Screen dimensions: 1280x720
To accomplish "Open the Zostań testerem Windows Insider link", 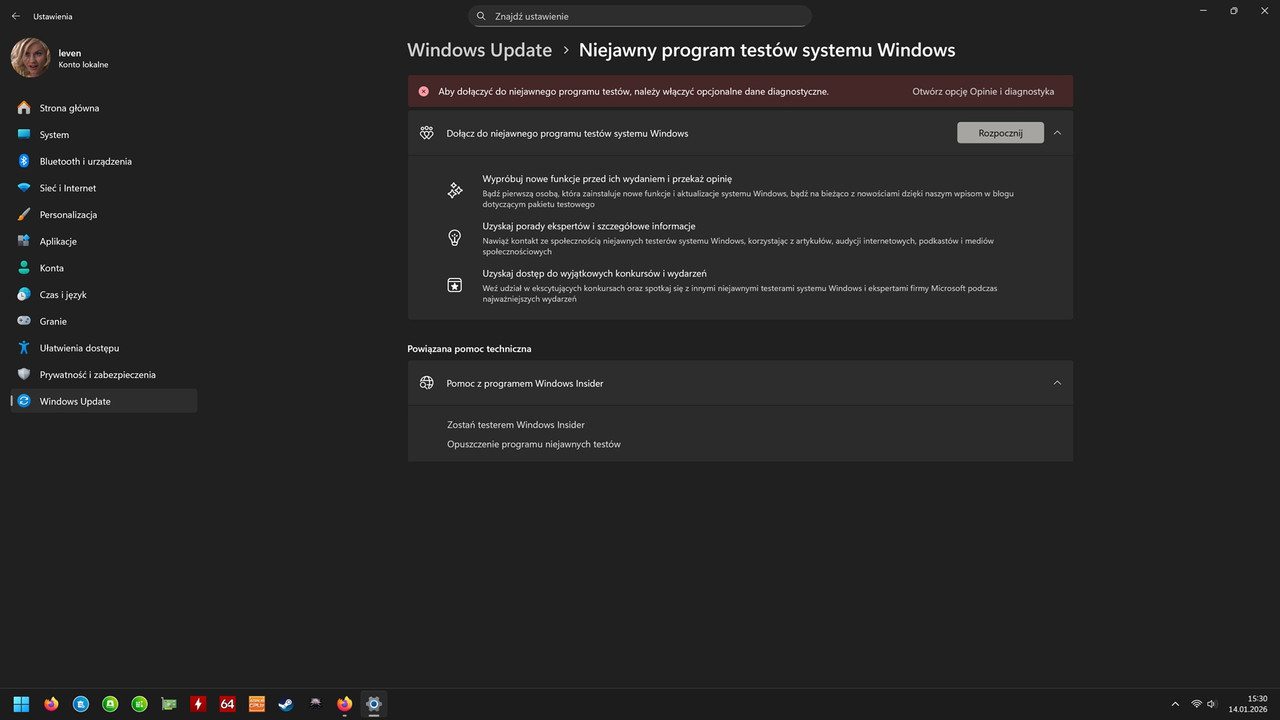I will pyautogui.click(x=516, y=425).
